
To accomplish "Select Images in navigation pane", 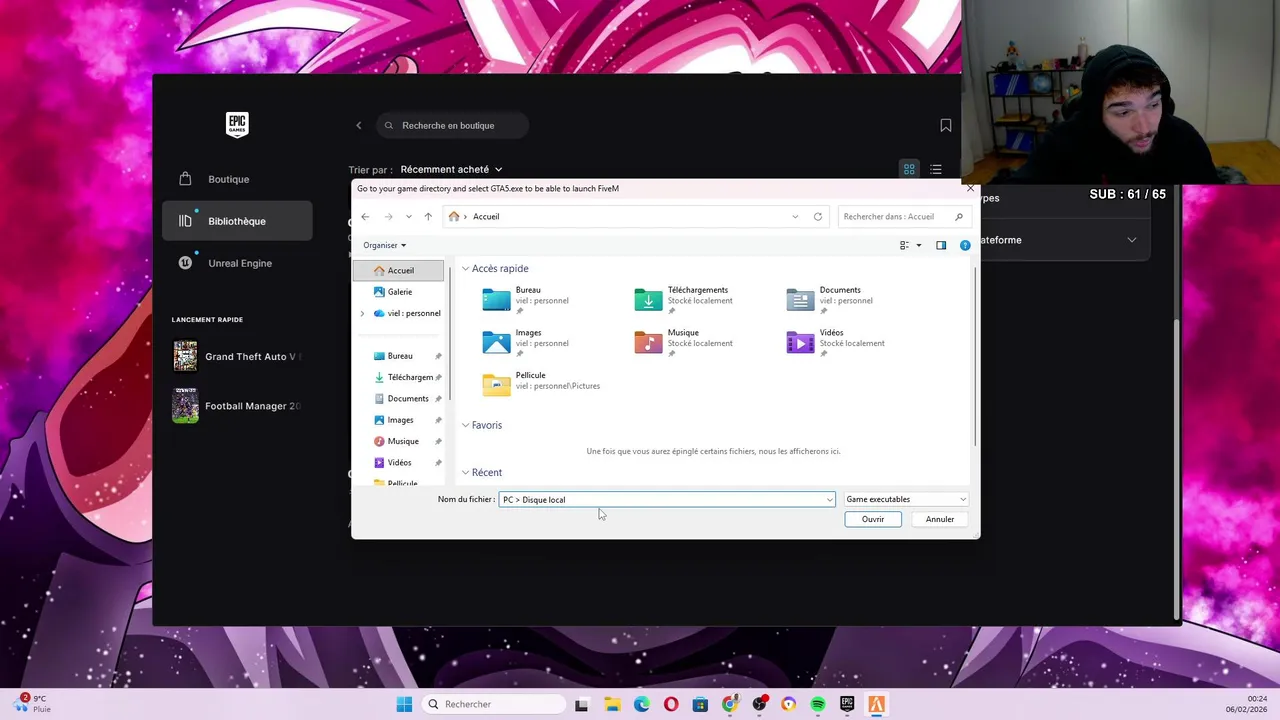I will [x=398, y=420].
